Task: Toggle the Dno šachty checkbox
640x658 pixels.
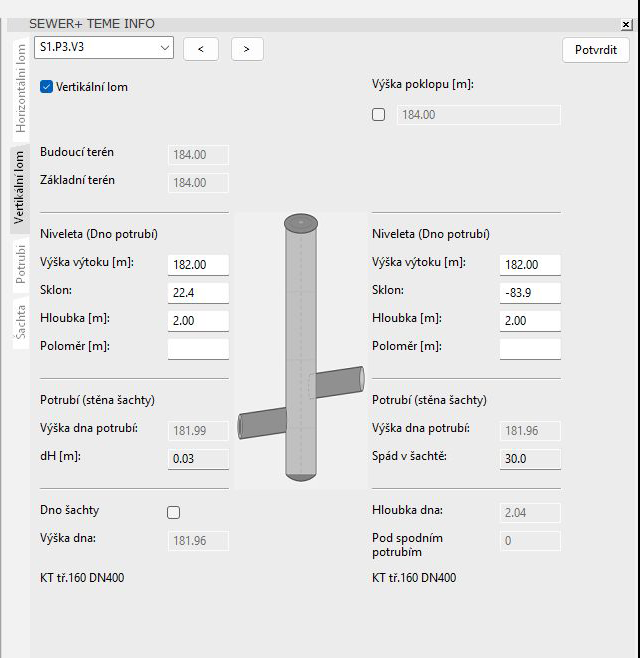Action: click(x=173, y=512)
